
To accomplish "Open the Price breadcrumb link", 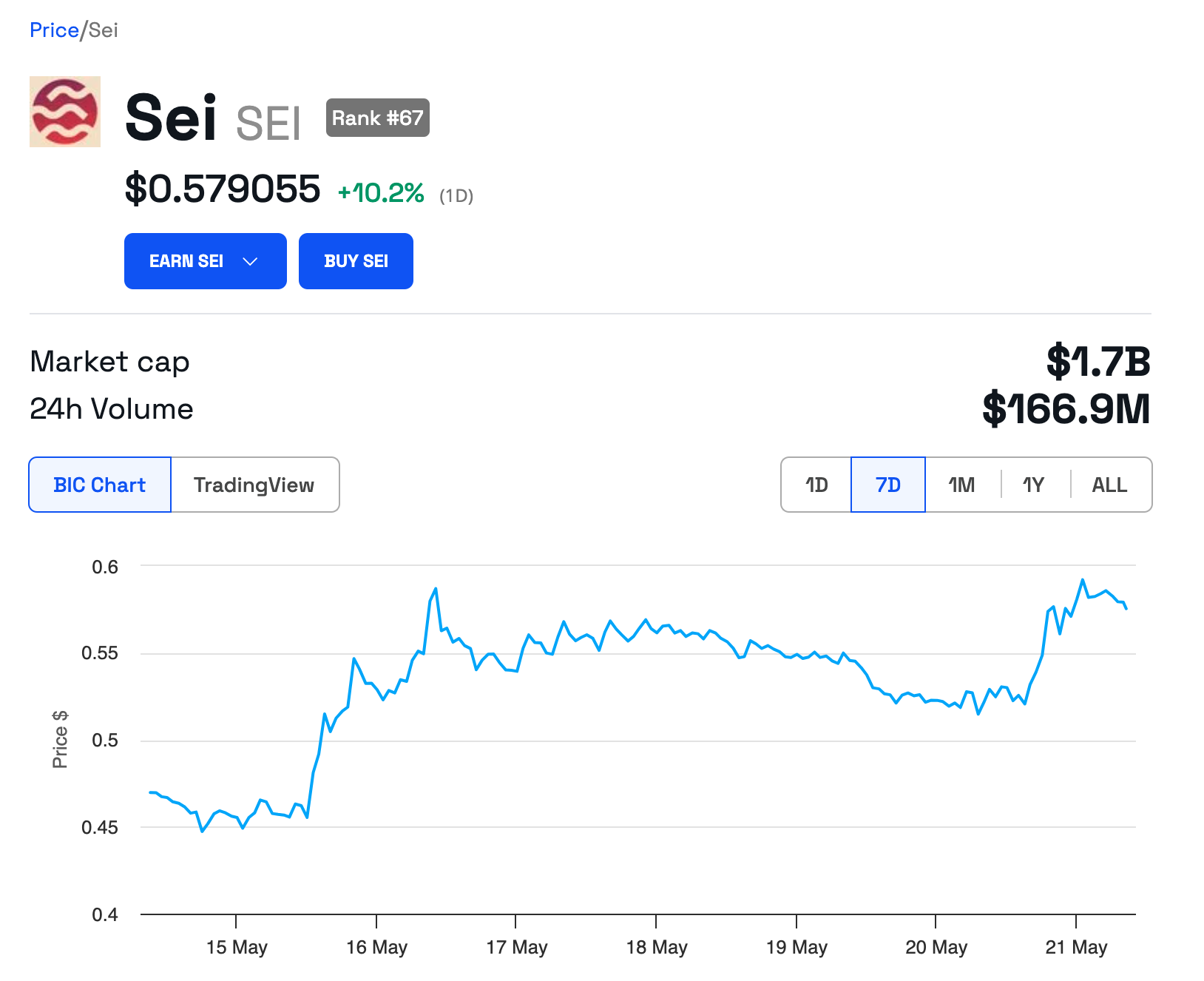I will [x=54, y=30].
